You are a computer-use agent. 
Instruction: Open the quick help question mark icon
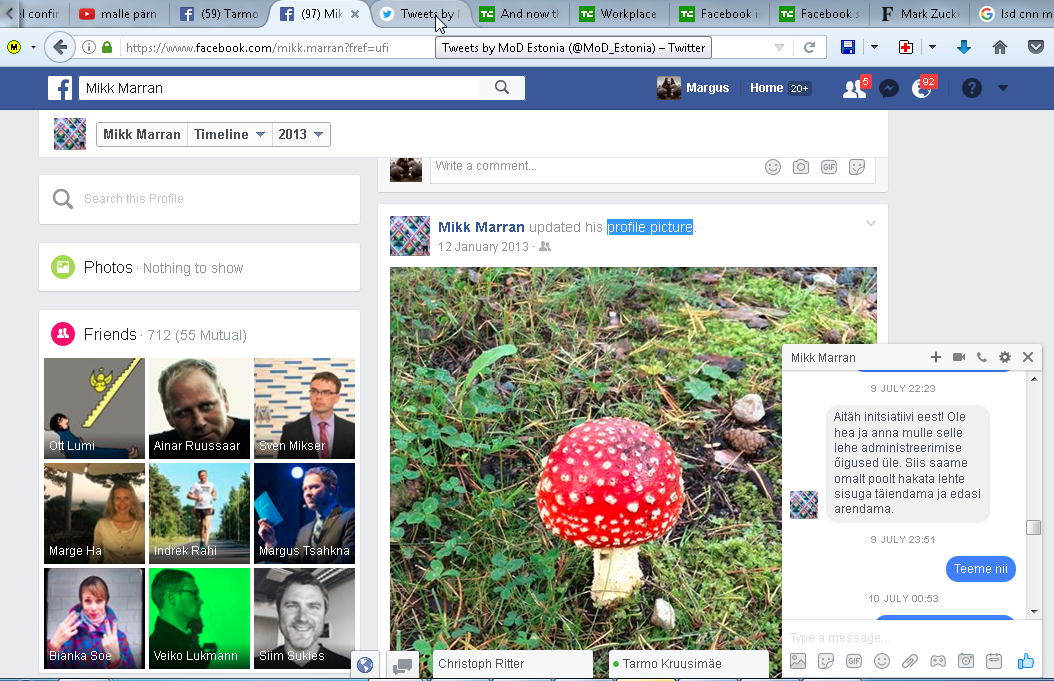(971, 88)
